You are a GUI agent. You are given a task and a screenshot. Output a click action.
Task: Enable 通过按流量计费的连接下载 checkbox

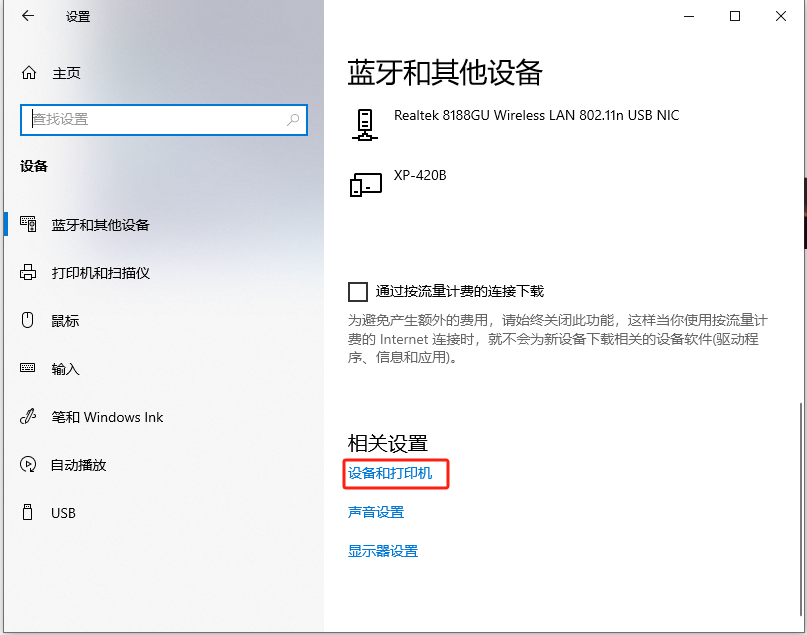[x=358, y=292]
